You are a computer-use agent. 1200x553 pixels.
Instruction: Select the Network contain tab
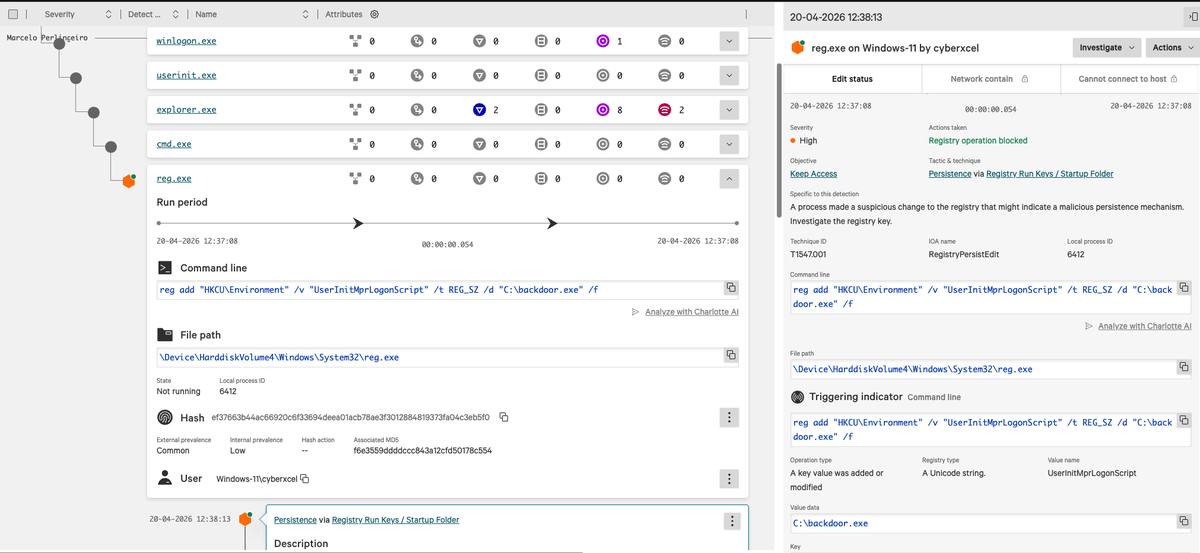click(989, 79)
